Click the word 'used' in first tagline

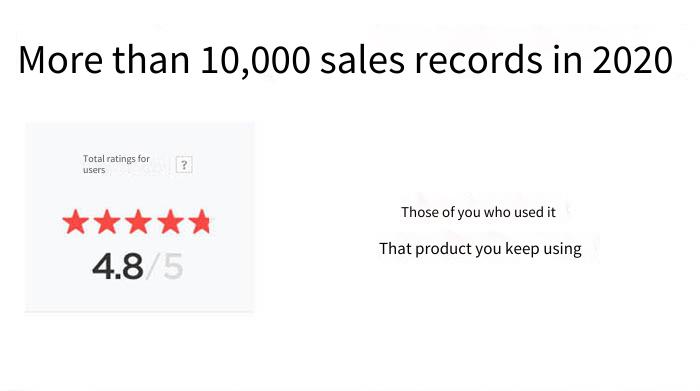click(x=529, y=212)
